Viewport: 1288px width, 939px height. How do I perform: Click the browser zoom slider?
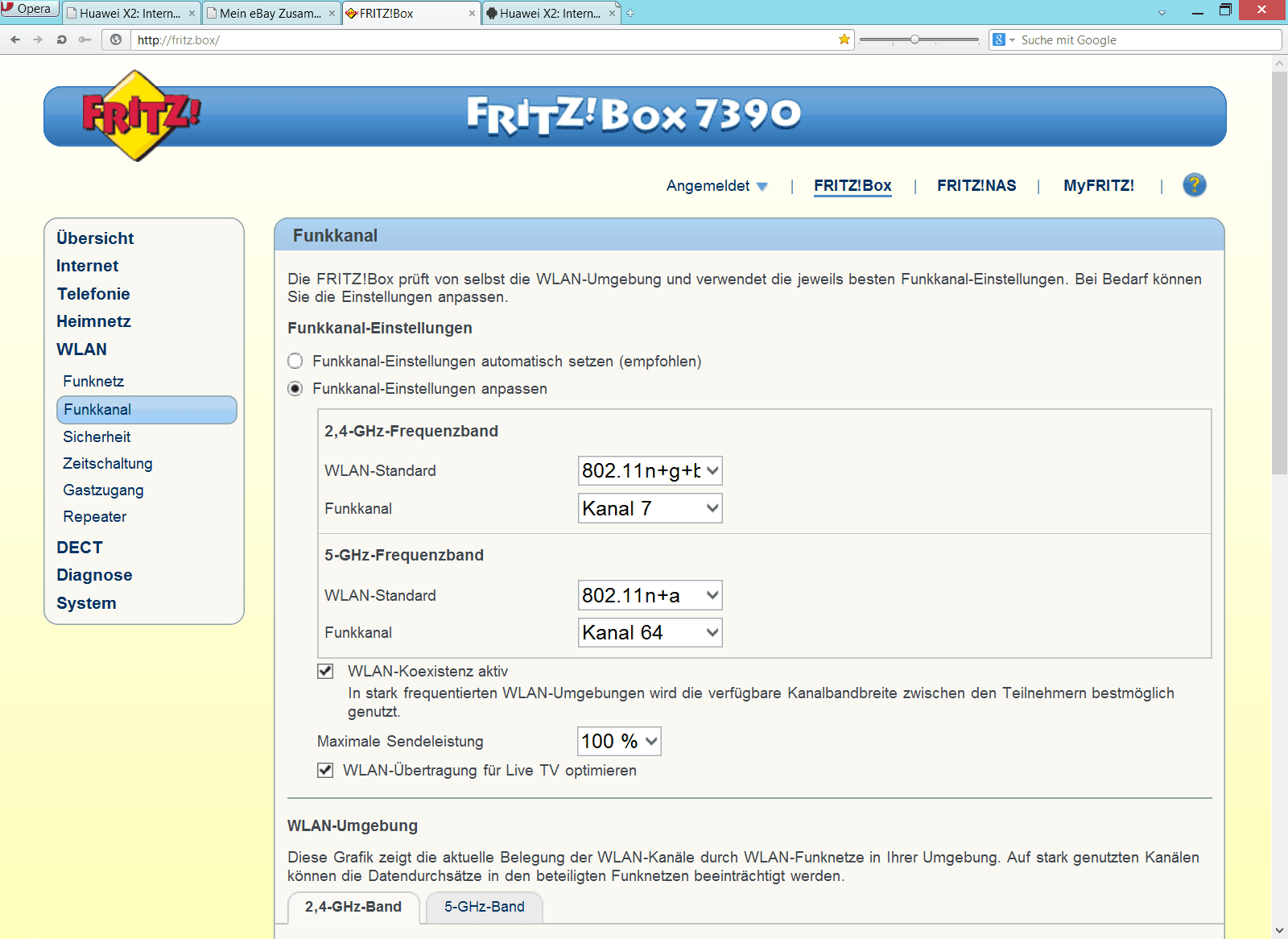click(x=919, y=39)
